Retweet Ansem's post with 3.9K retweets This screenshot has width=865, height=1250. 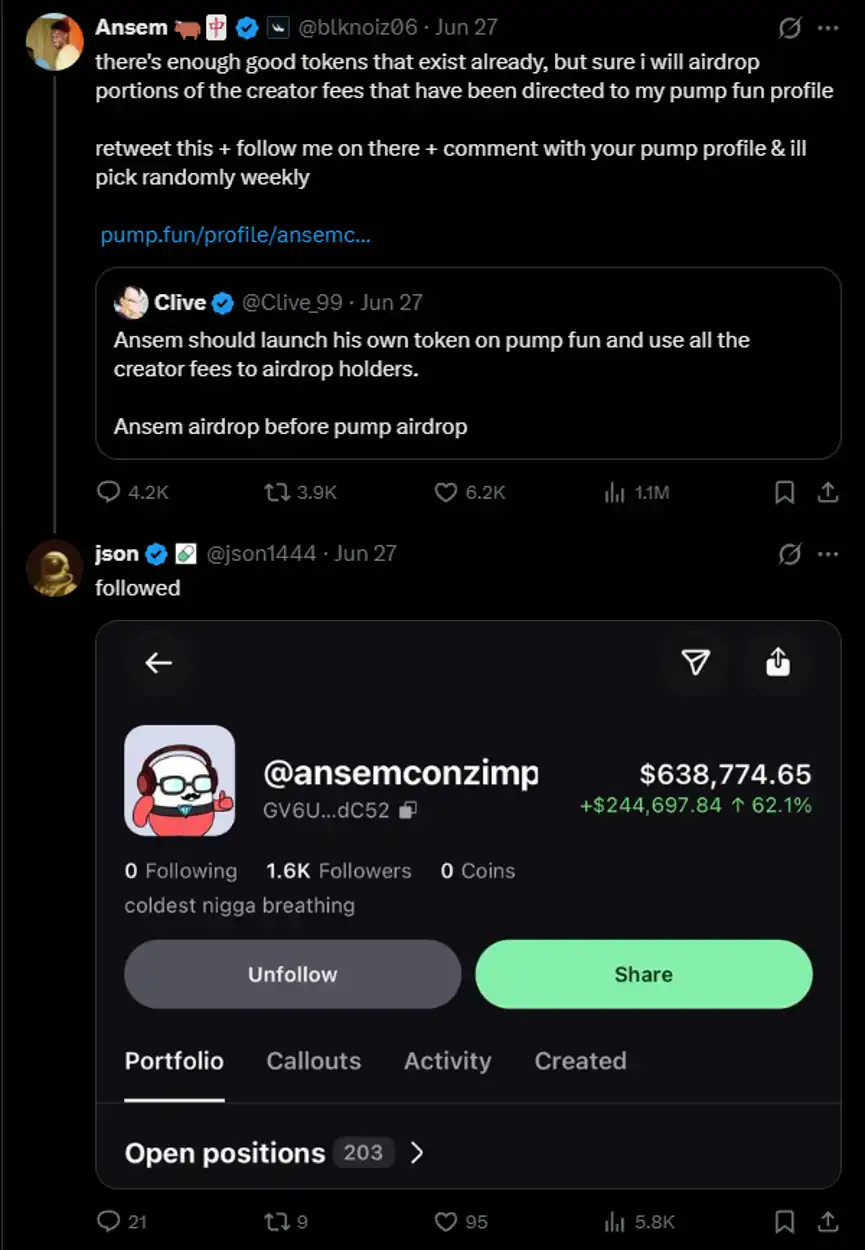pyautogui.click(x=274, y=492)
